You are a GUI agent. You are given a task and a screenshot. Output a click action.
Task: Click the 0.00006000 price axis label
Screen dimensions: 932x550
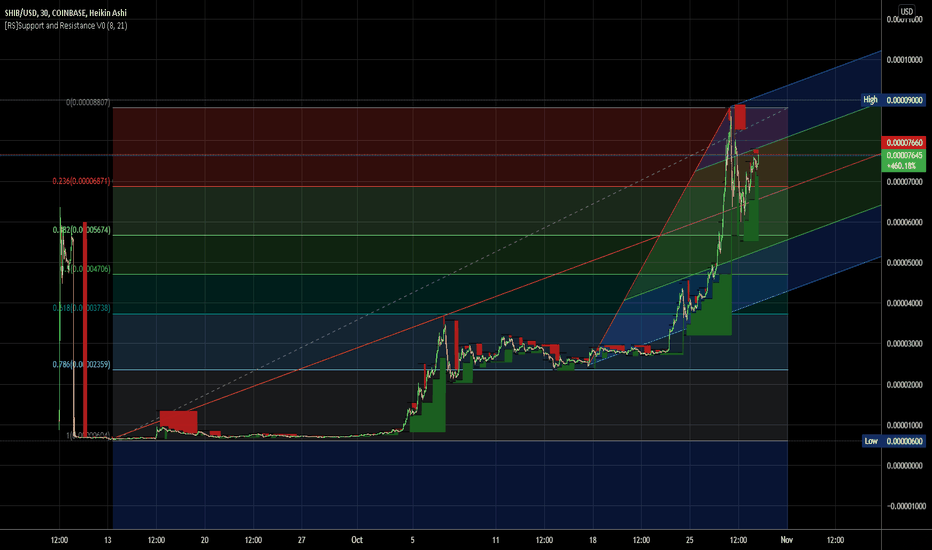(x=904, y=222)
